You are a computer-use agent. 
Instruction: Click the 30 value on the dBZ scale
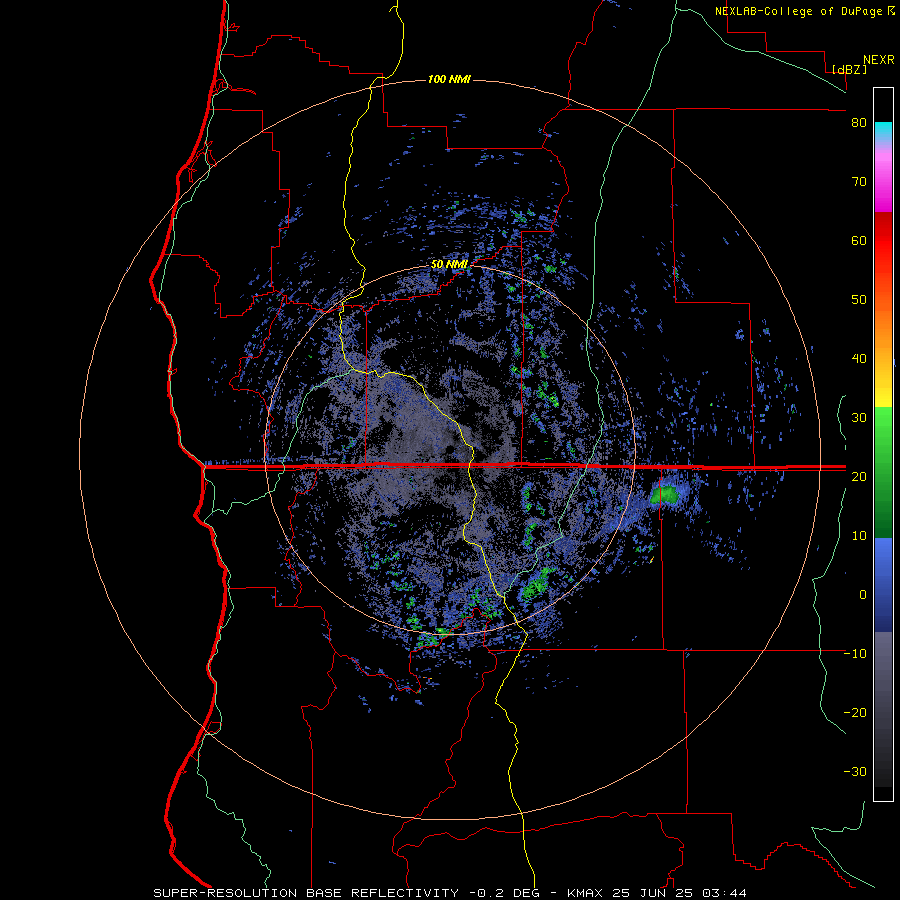[x=859, y=418]
